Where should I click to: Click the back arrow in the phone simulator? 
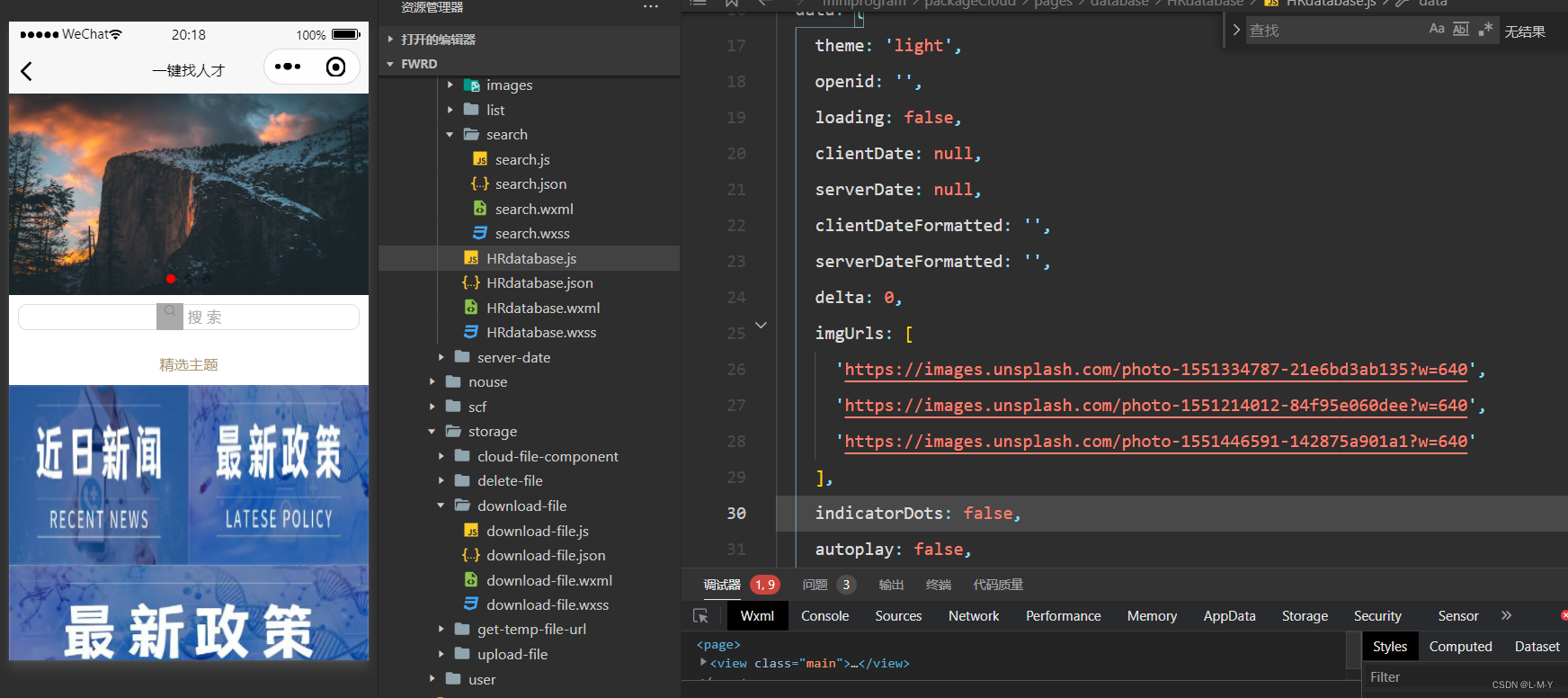click(26, 71)
